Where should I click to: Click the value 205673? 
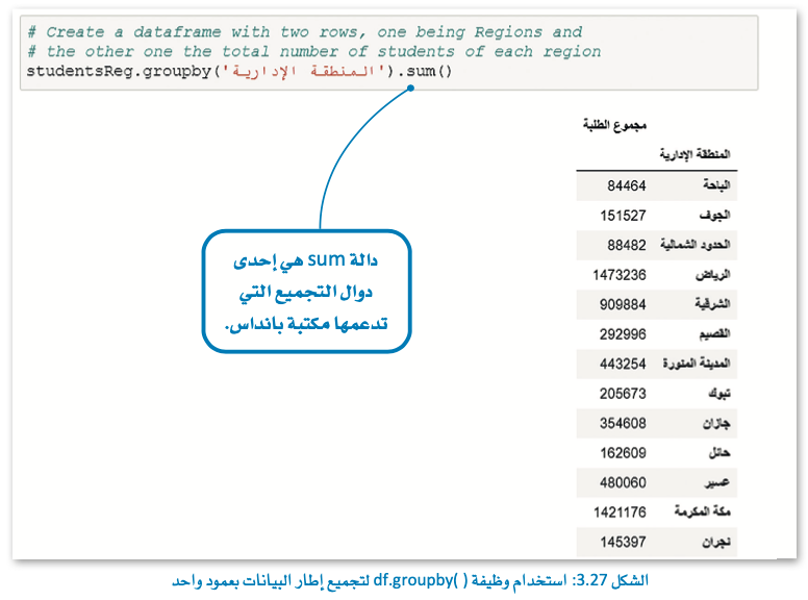[x=622, y=394]
